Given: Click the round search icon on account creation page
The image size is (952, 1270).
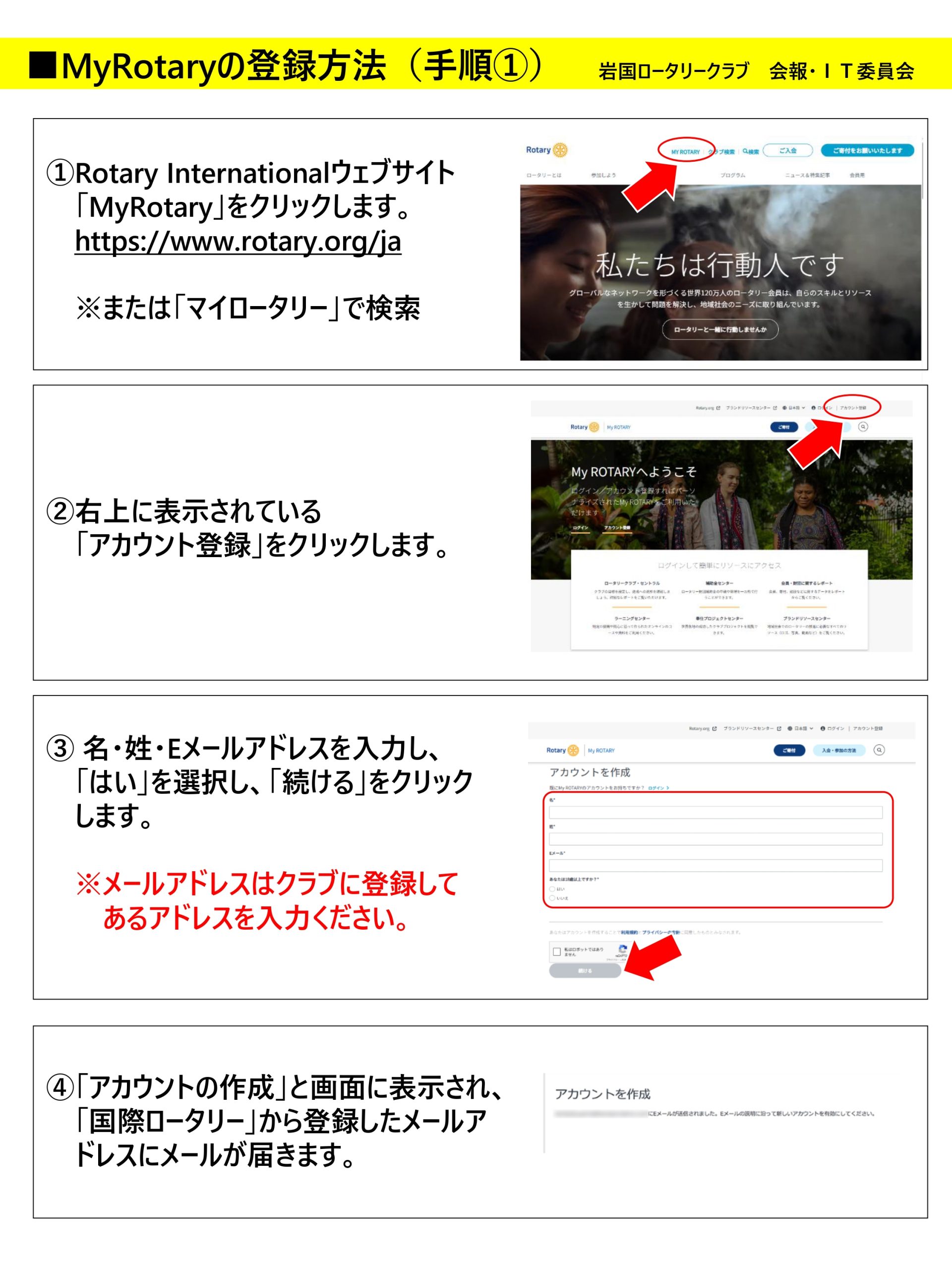Looking at the screenshot, I should pos(879,750).
